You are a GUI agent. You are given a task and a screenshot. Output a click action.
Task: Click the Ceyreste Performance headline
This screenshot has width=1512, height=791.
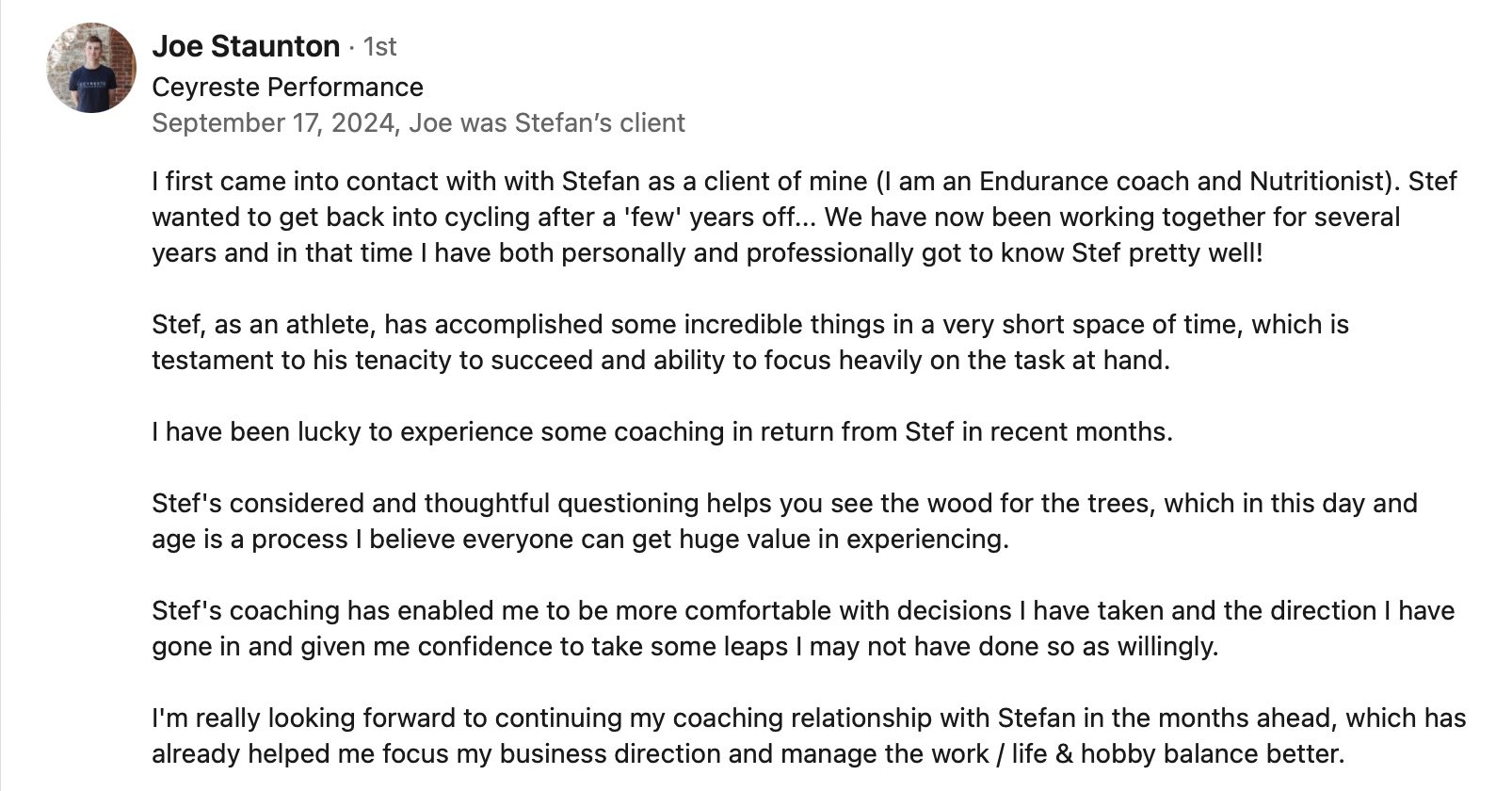(287, 87)
